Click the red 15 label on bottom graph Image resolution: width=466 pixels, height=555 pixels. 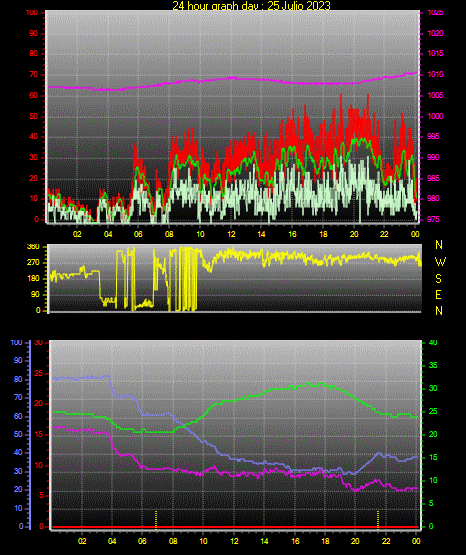pos(39,435)
